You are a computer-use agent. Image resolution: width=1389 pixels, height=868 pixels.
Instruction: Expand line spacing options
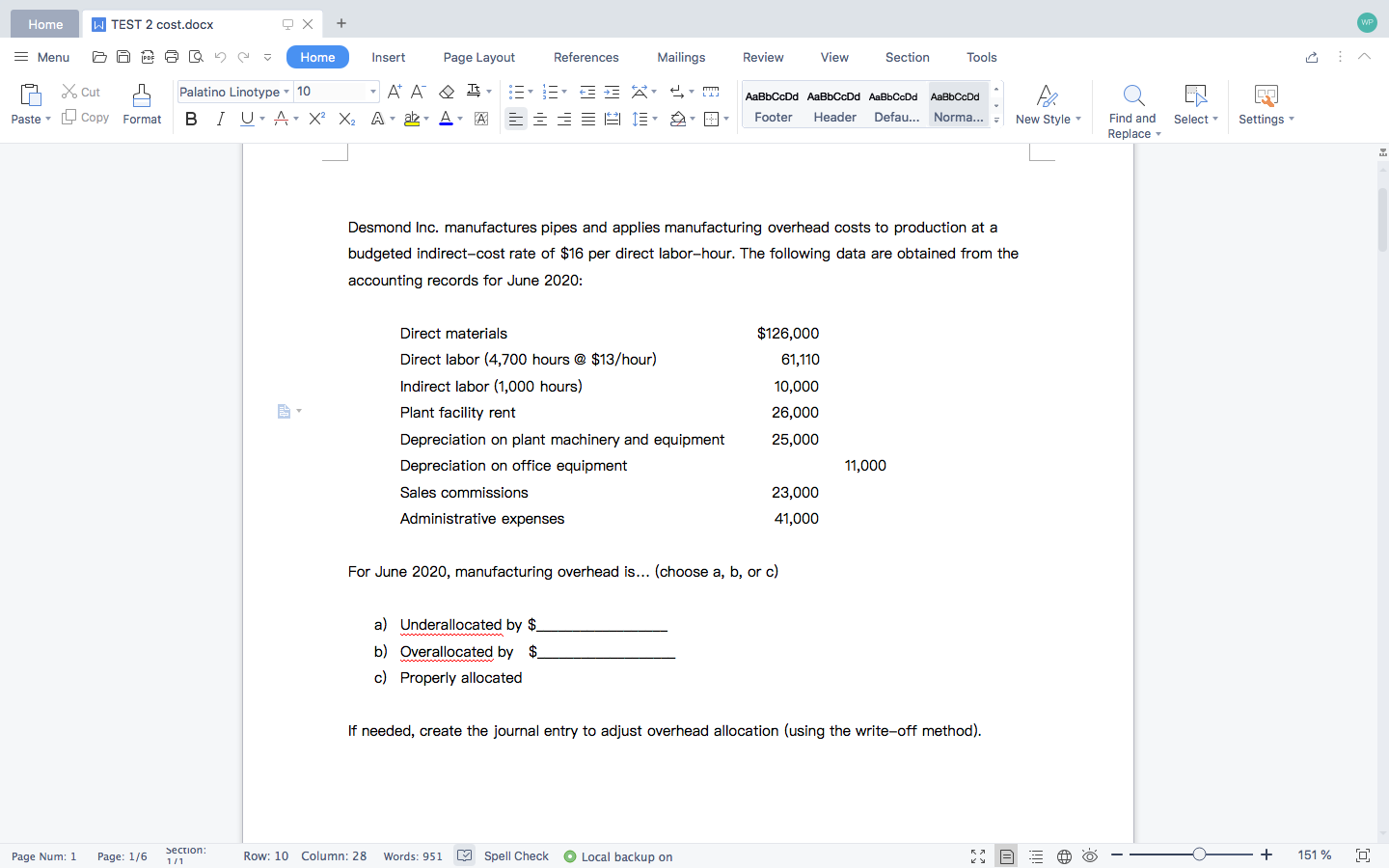click(655, 119)
